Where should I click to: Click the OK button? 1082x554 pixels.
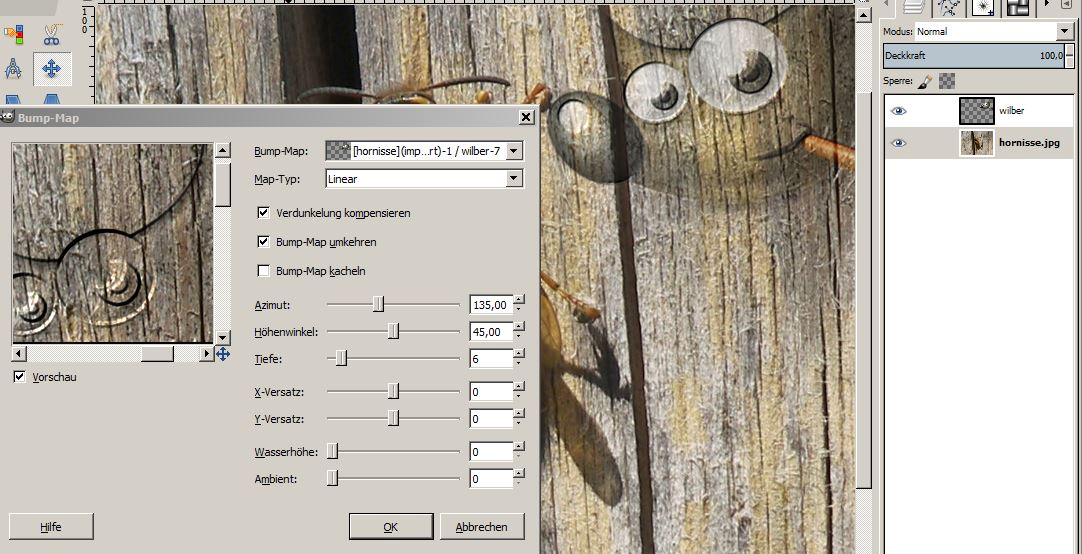(x=390, y=527)
